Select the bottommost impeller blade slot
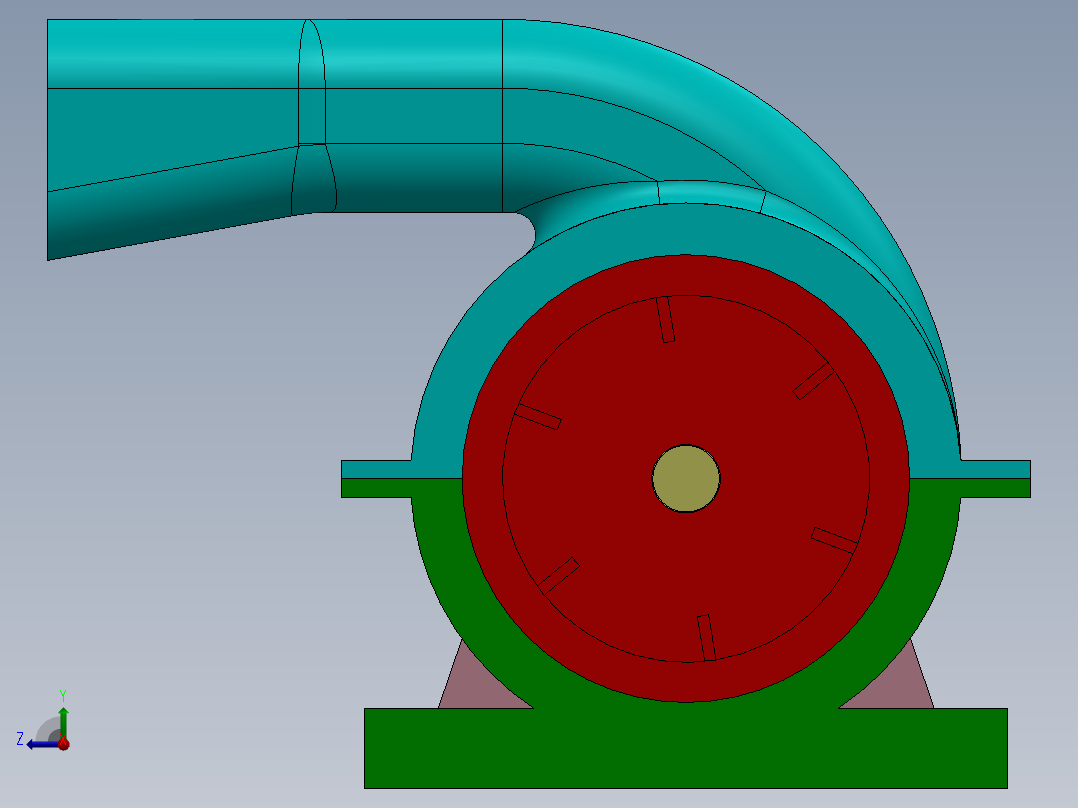1078x808 pixels. 706,637
